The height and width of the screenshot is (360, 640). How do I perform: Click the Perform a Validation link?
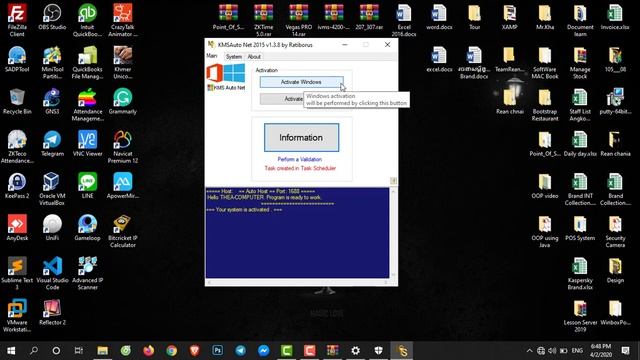pos(300,159)
